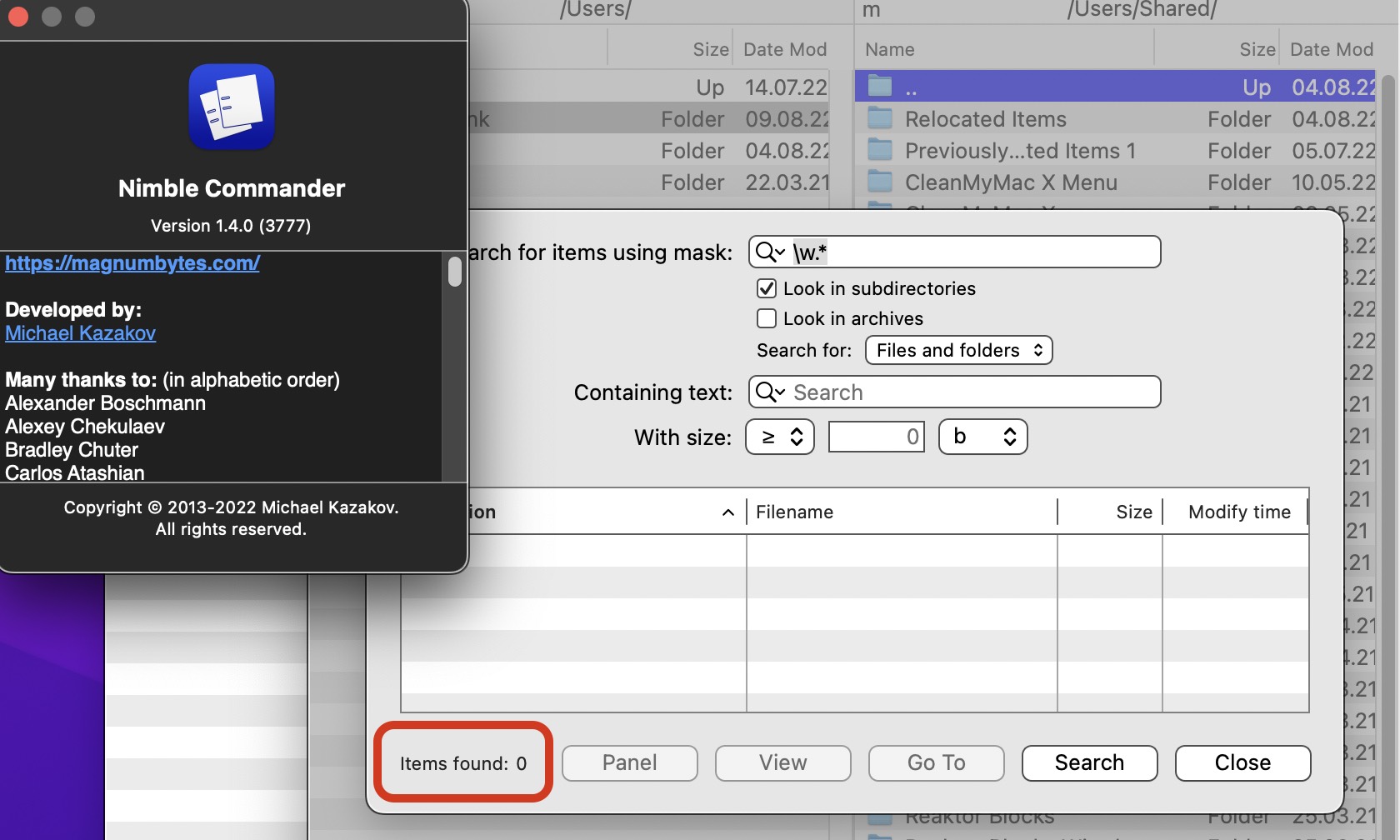Click the Up row dated 14.07.22 in Users panel

point(650,87)
